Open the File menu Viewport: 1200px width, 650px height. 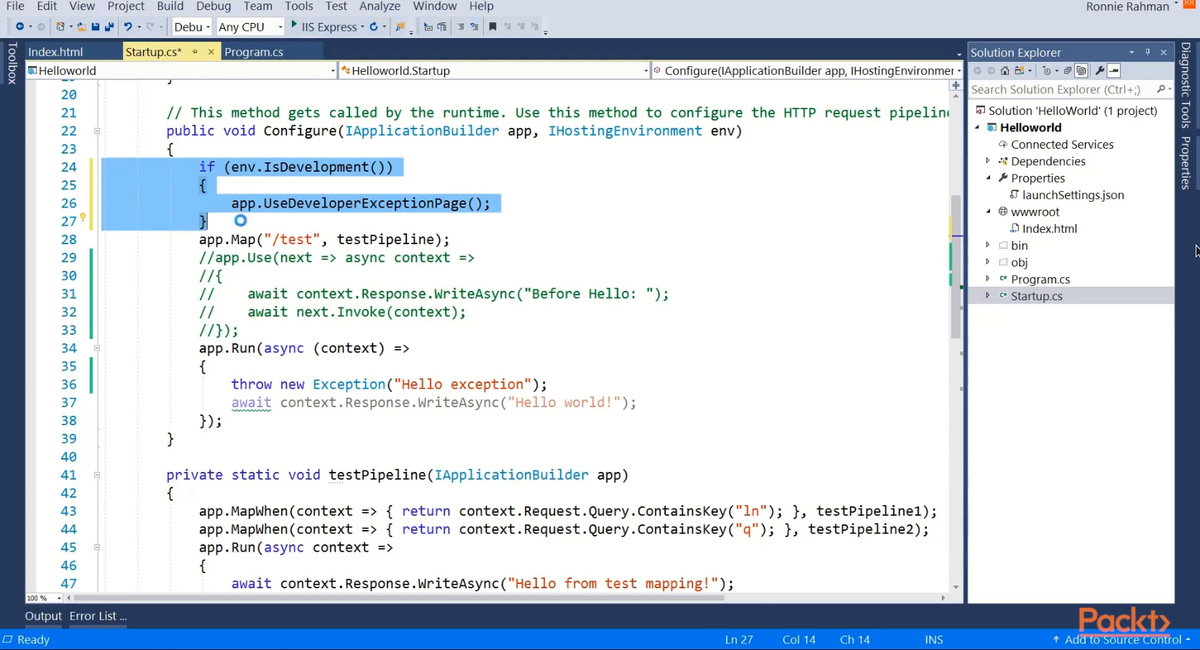click(x=15, y=6)
